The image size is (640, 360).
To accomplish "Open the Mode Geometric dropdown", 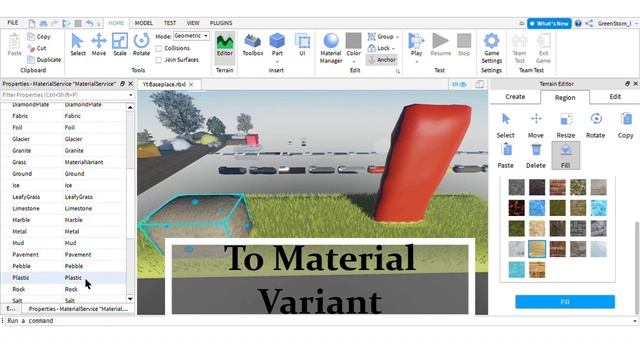I will tap(191, 36).
